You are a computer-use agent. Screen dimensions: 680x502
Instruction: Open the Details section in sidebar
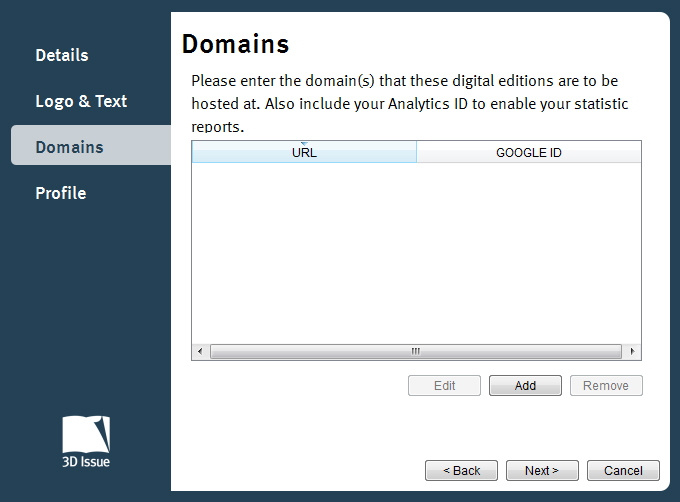coord(62,55)
